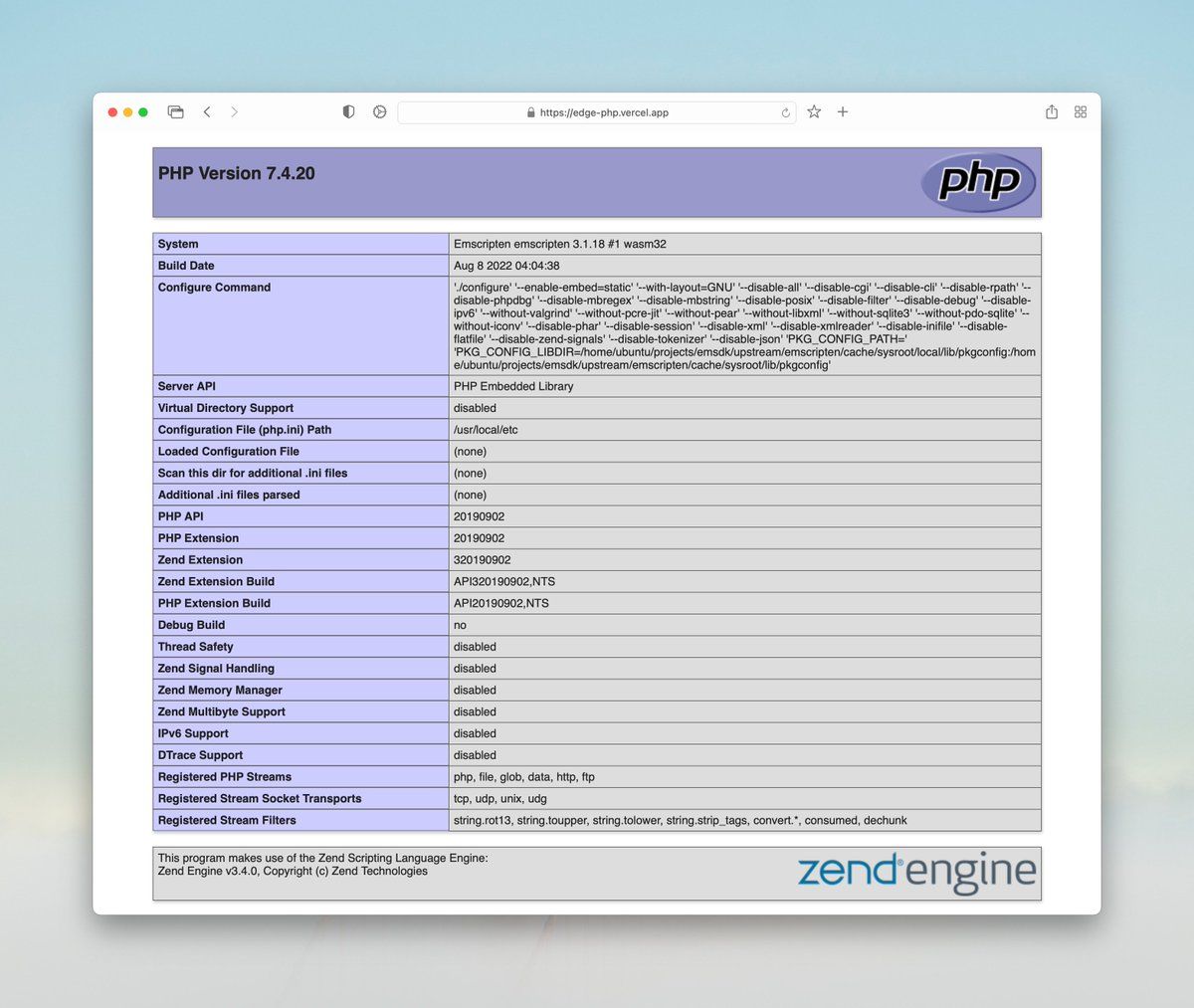Image resolution: width=1194 pixels, height=1008 pixels.
Task: Reload the page with the refresh icon
Action: [785, 113]
